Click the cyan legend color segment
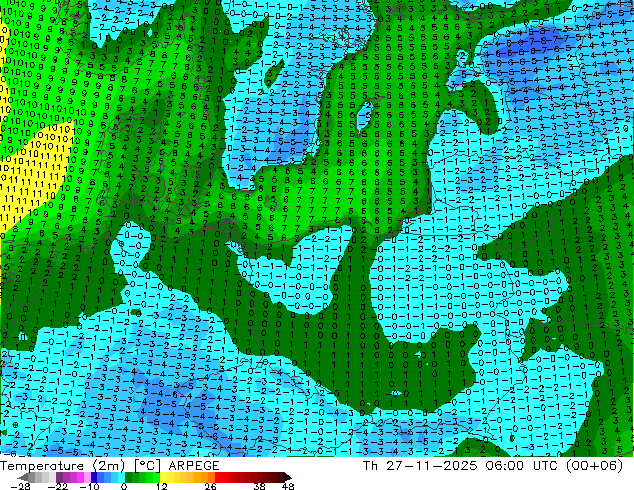 pos(121,477)
